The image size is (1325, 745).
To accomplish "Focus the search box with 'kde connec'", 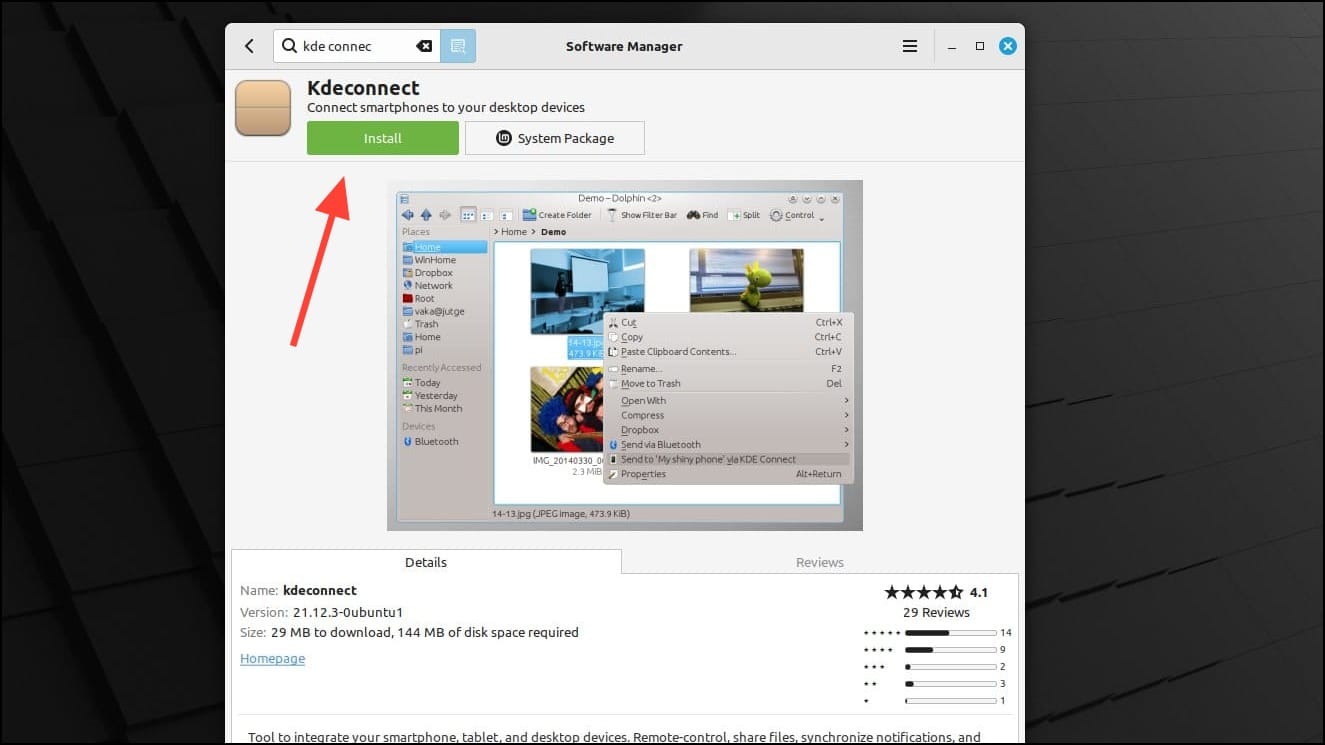I will 357,46.
